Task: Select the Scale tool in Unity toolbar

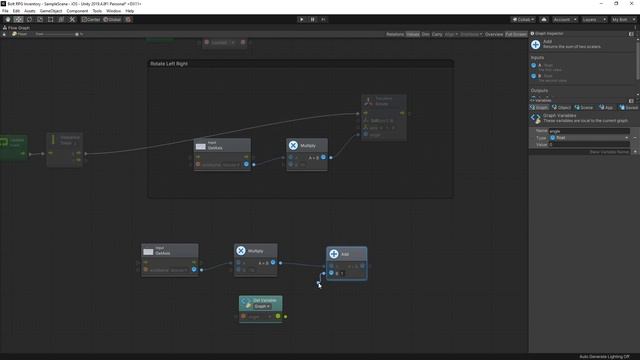Action: [40, 19]
